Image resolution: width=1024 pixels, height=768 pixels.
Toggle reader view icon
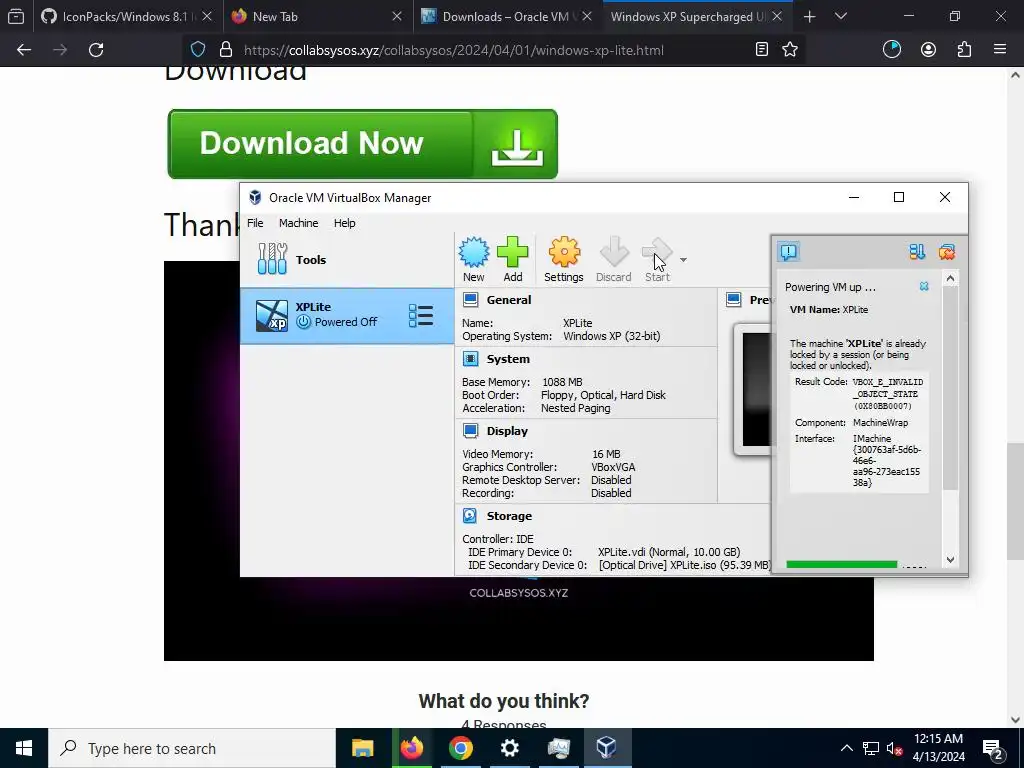point(761,50)
